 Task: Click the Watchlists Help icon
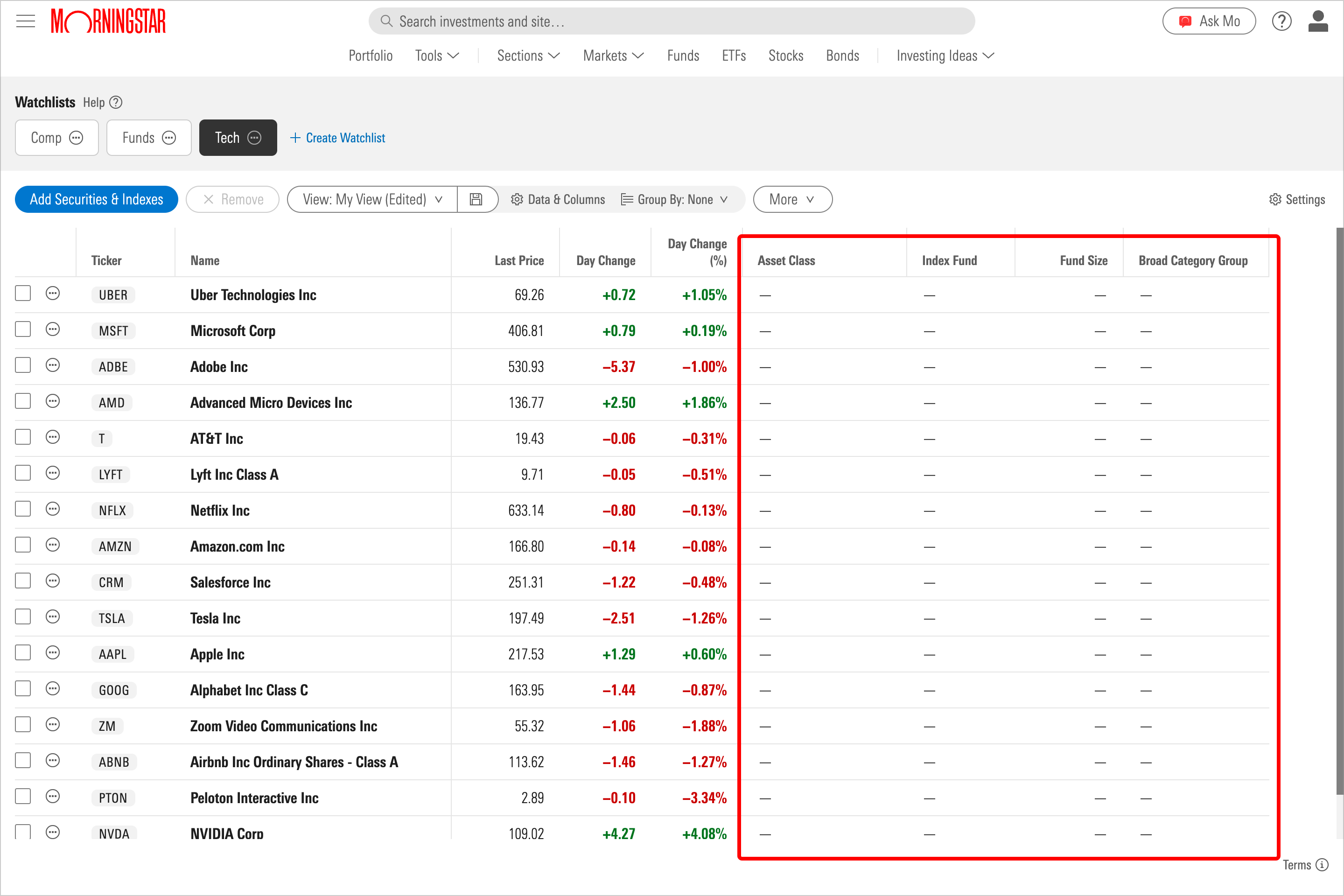pos(116,102)
